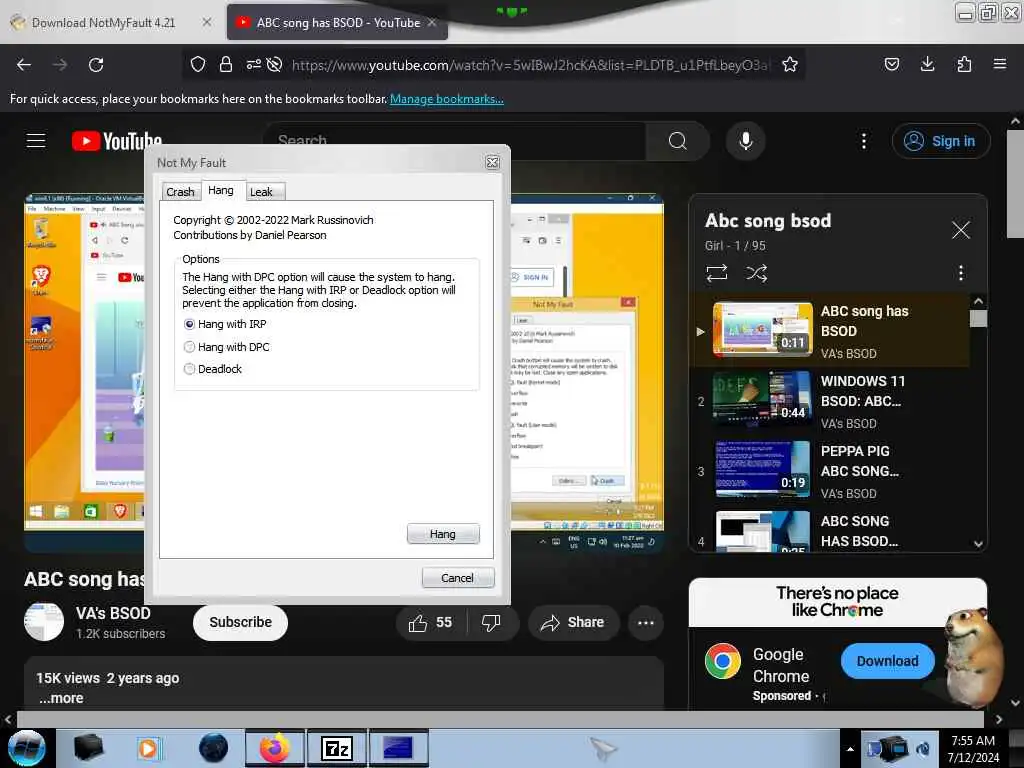Select the Hang with DPC option
Viewport: 1024px width, 768px height.
(189, 347)
